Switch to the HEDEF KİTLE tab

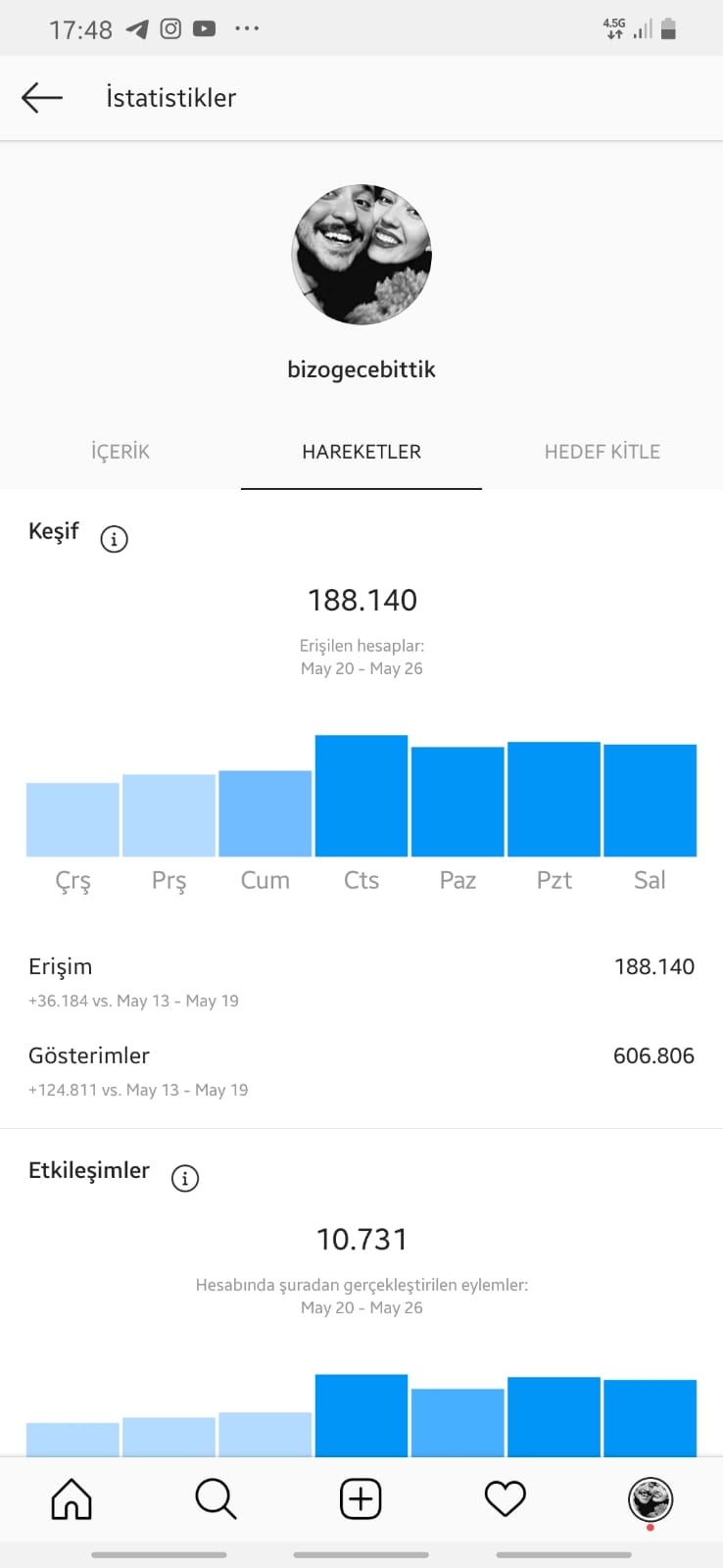(602, 452)
